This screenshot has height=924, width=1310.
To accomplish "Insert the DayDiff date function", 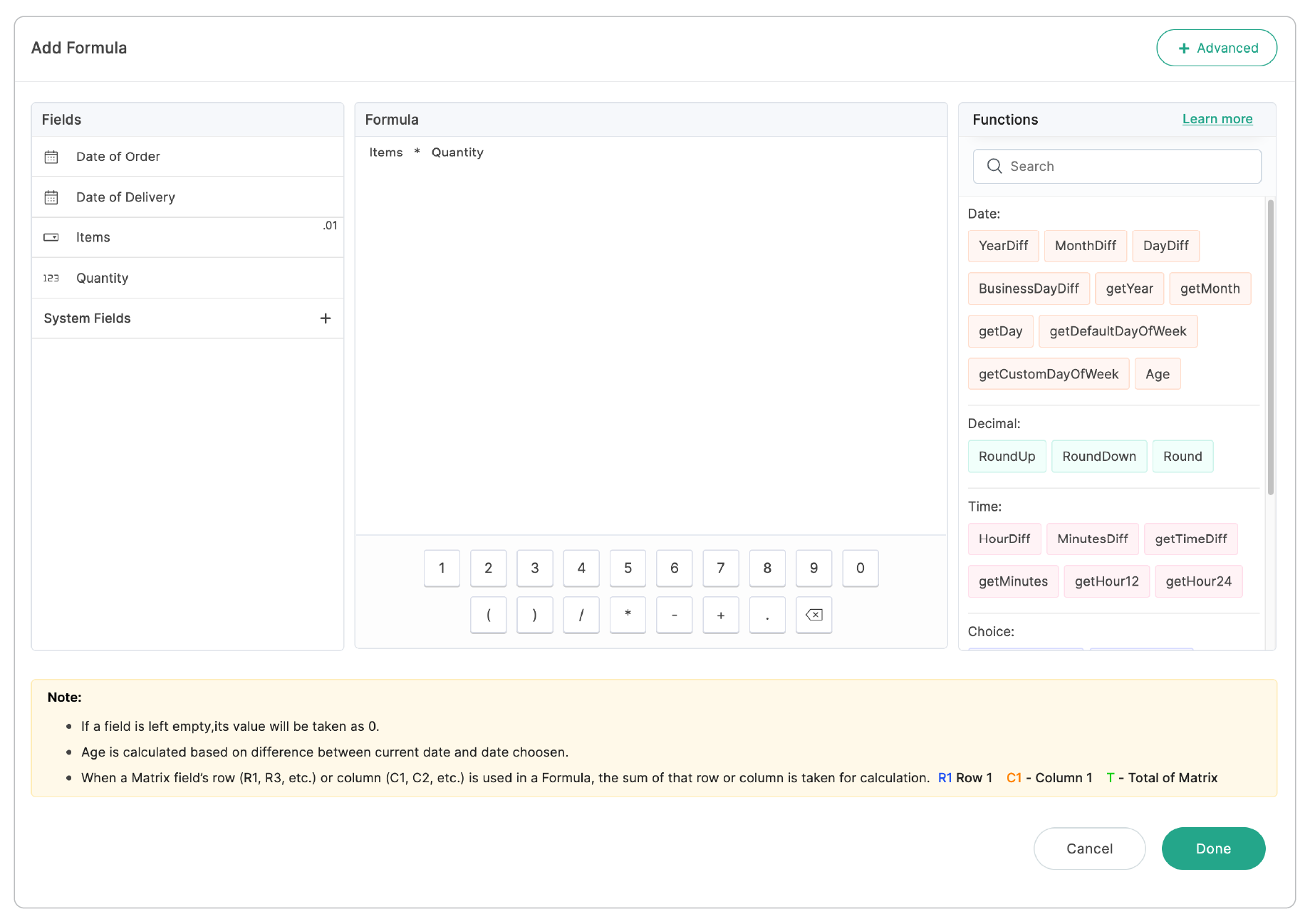I will coord(1165,246).
